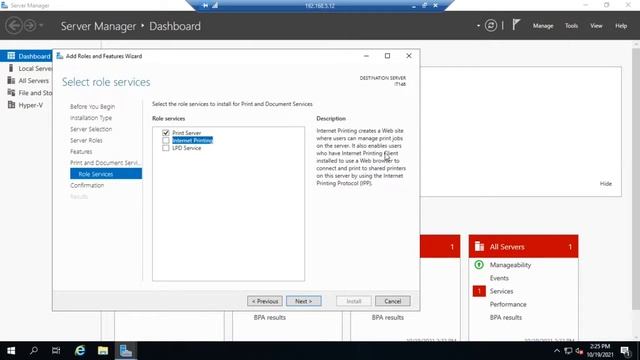Viewport: 640px width, 360px height.
Task: Open the Before You Begin wizard step
Action: tap(92, 107)
